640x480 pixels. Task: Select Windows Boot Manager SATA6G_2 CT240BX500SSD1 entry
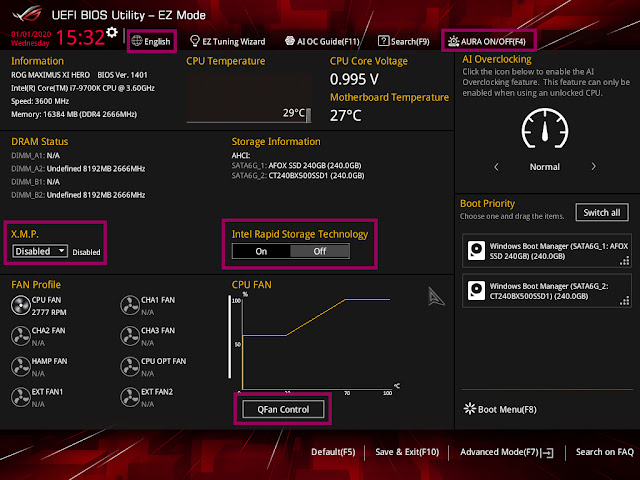547,291
